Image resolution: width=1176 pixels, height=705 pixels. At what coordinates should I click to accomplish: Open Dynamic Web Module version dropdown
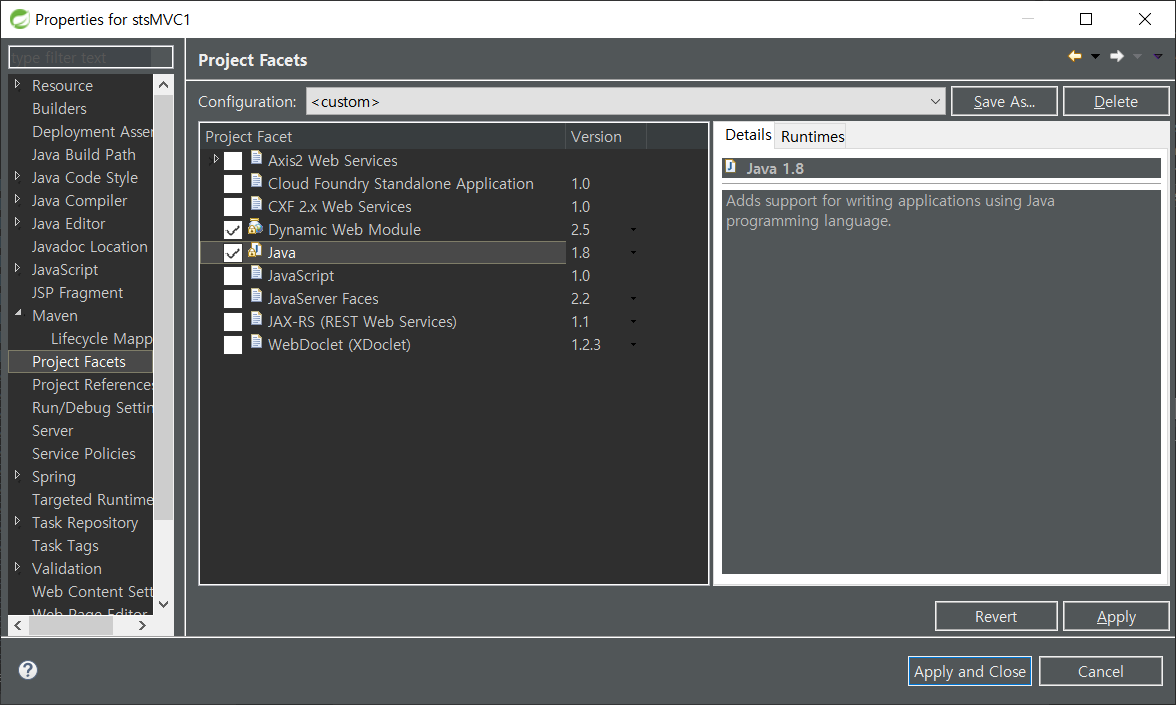click(634, 230)
